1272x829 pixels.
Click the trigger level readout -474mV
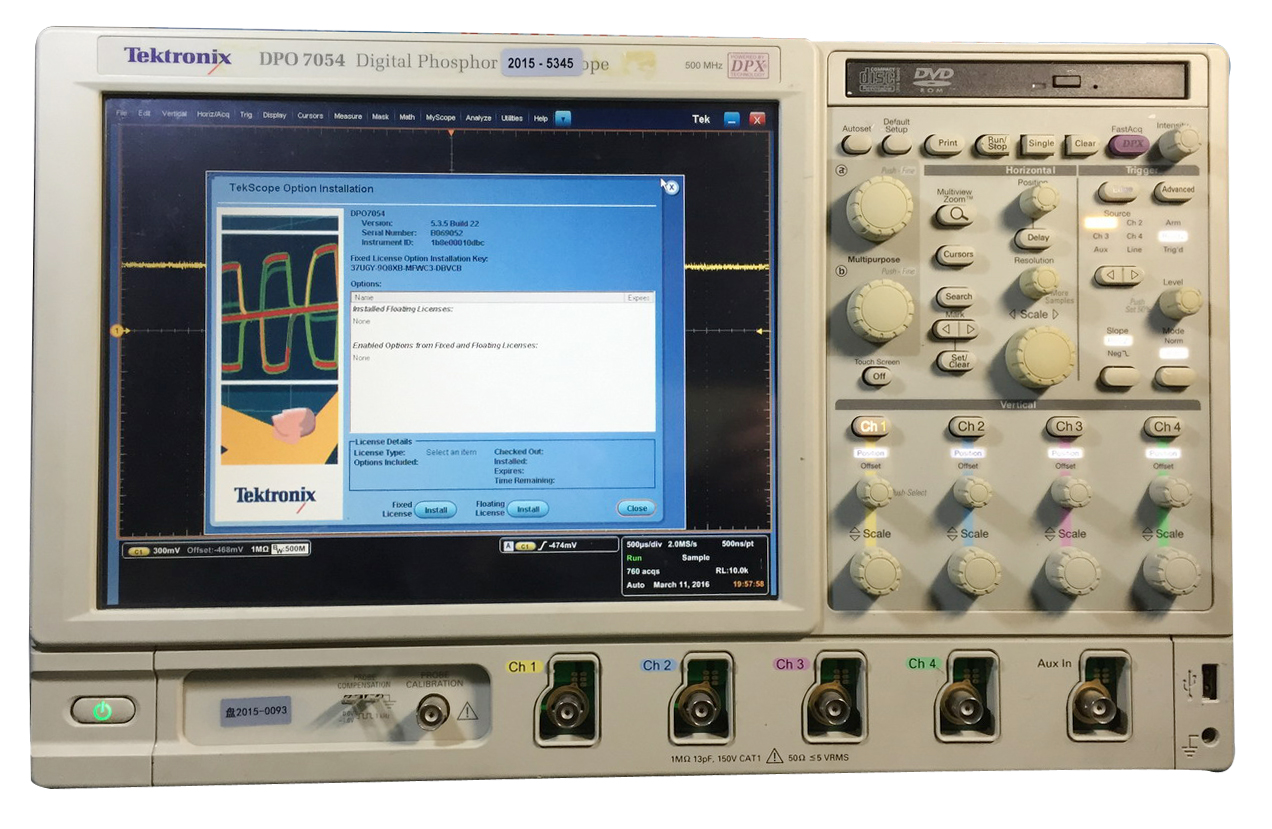pos(560,546)
